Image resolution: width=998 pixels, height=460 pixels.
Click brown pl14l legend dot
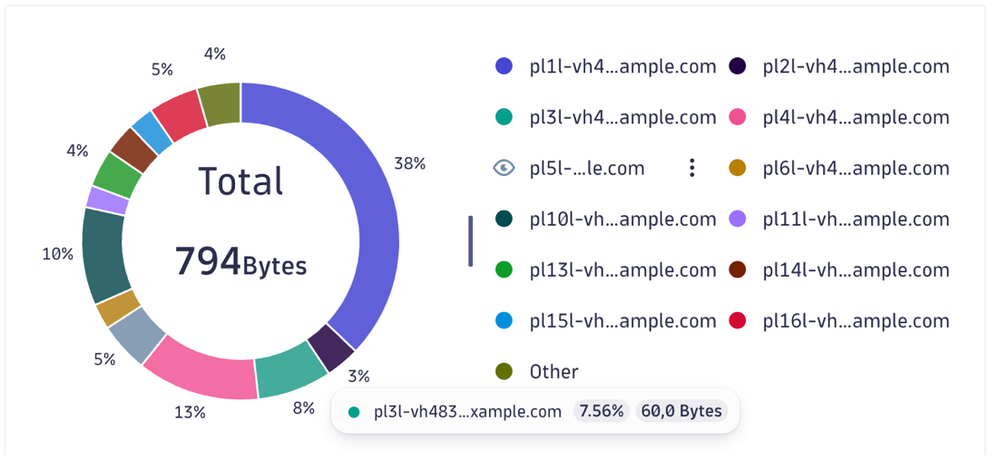(740, 270)
